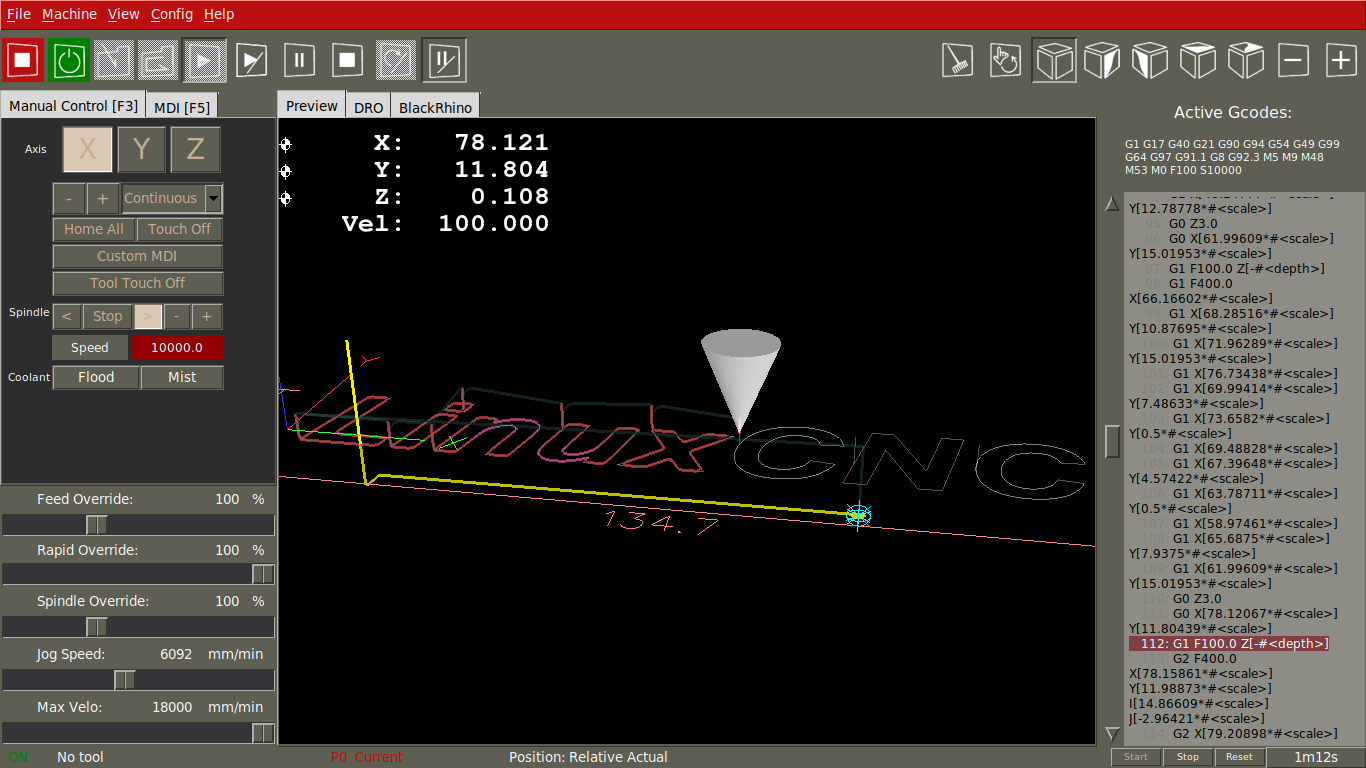Select the X axis for jogging

coord(88,150)
